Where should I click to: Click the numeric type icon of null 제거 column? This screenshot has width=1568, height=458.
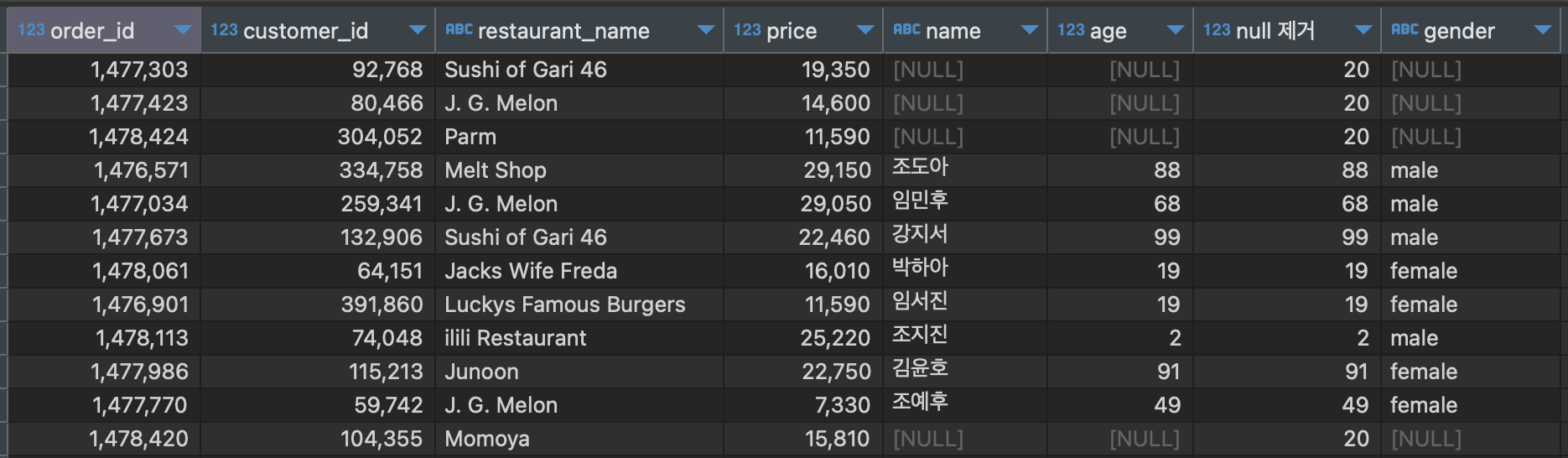click(x=1217, y=30)
